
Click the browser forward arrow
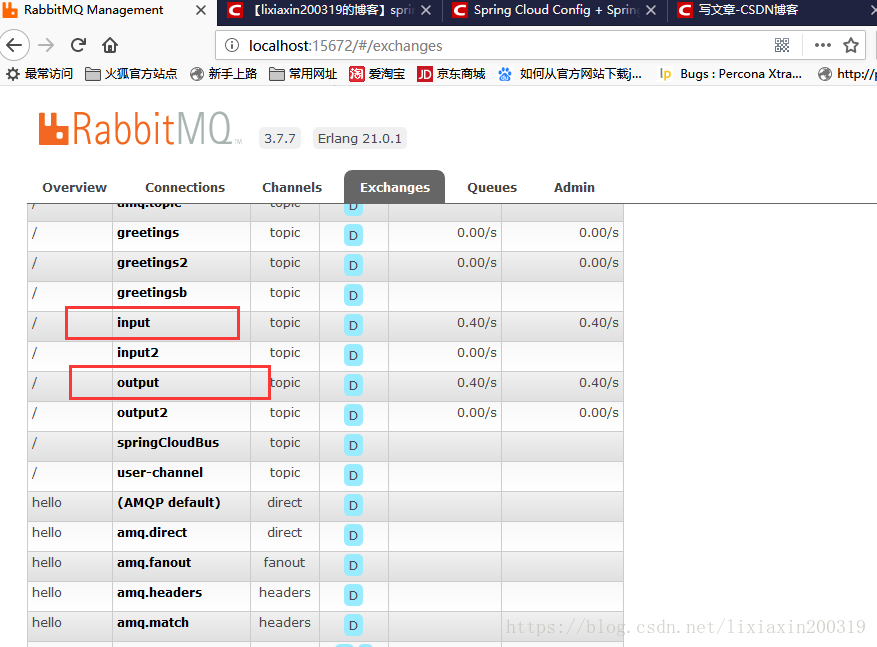point(46,45)
